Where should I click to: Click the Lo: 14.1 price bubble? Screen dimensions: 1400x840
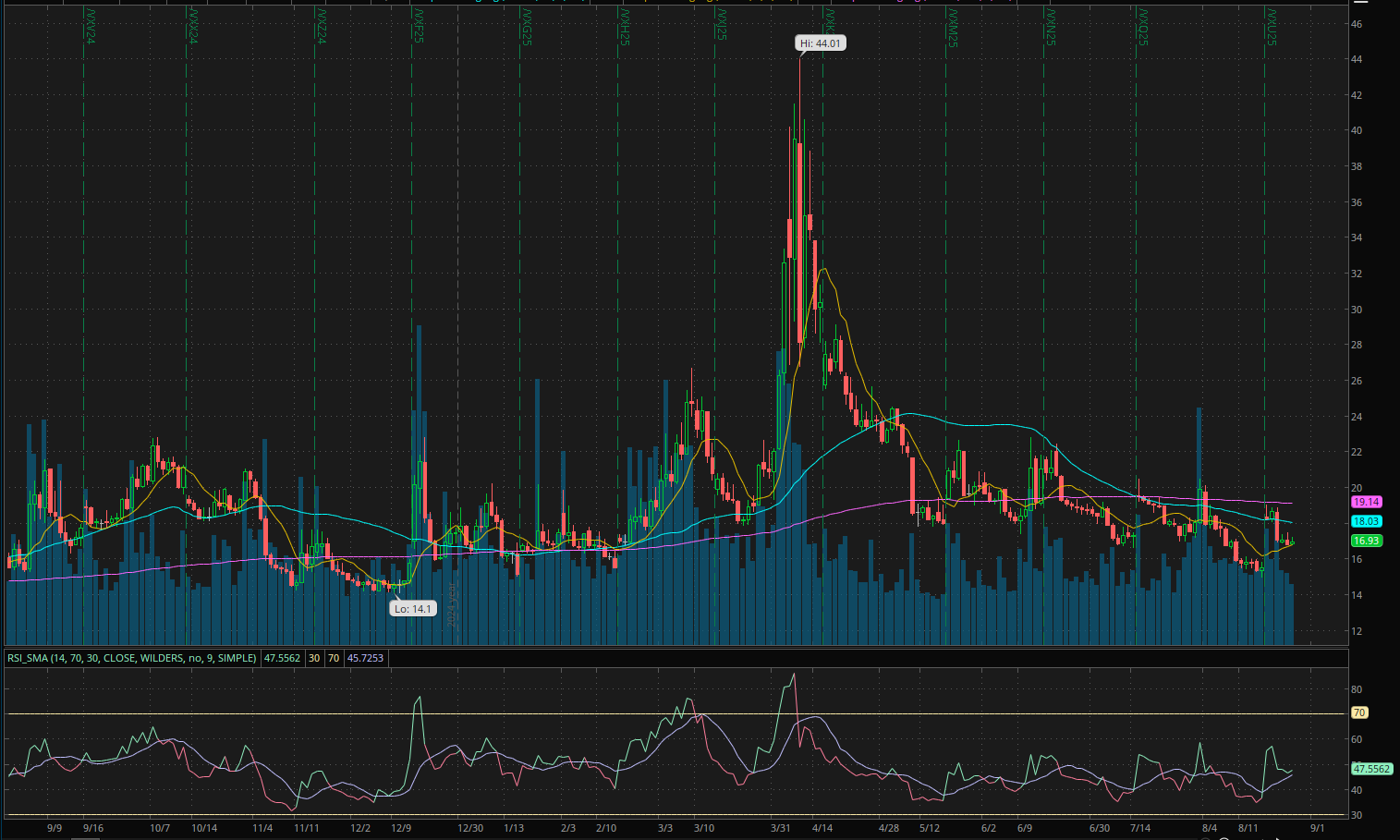[412, 609]
